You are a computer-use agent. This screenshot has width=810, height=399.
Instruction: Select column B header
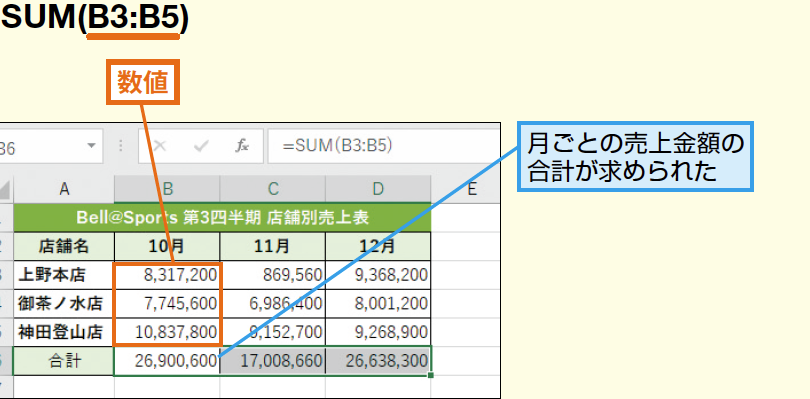click(167, 189)
